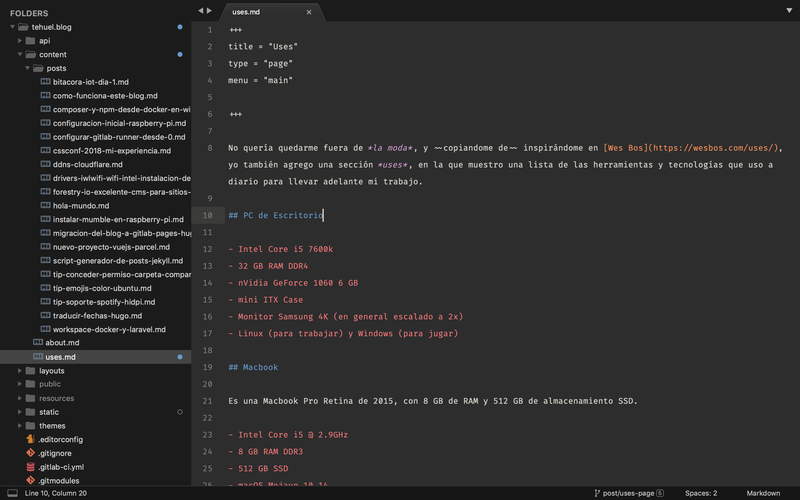Image resolution: width=800 pixels, height=500 pixels.
Task: Expand the resources folder arrow
Action: pos(20,398)
